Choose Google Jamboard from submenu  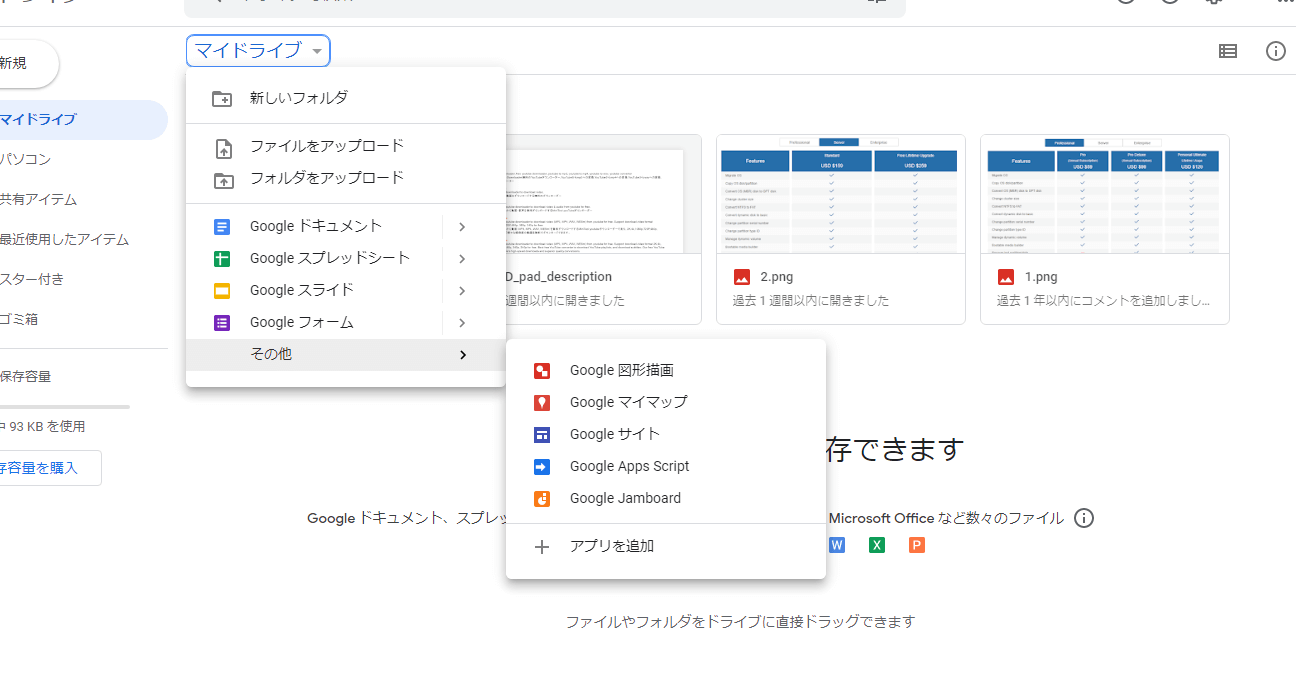(x=666, y=499)
